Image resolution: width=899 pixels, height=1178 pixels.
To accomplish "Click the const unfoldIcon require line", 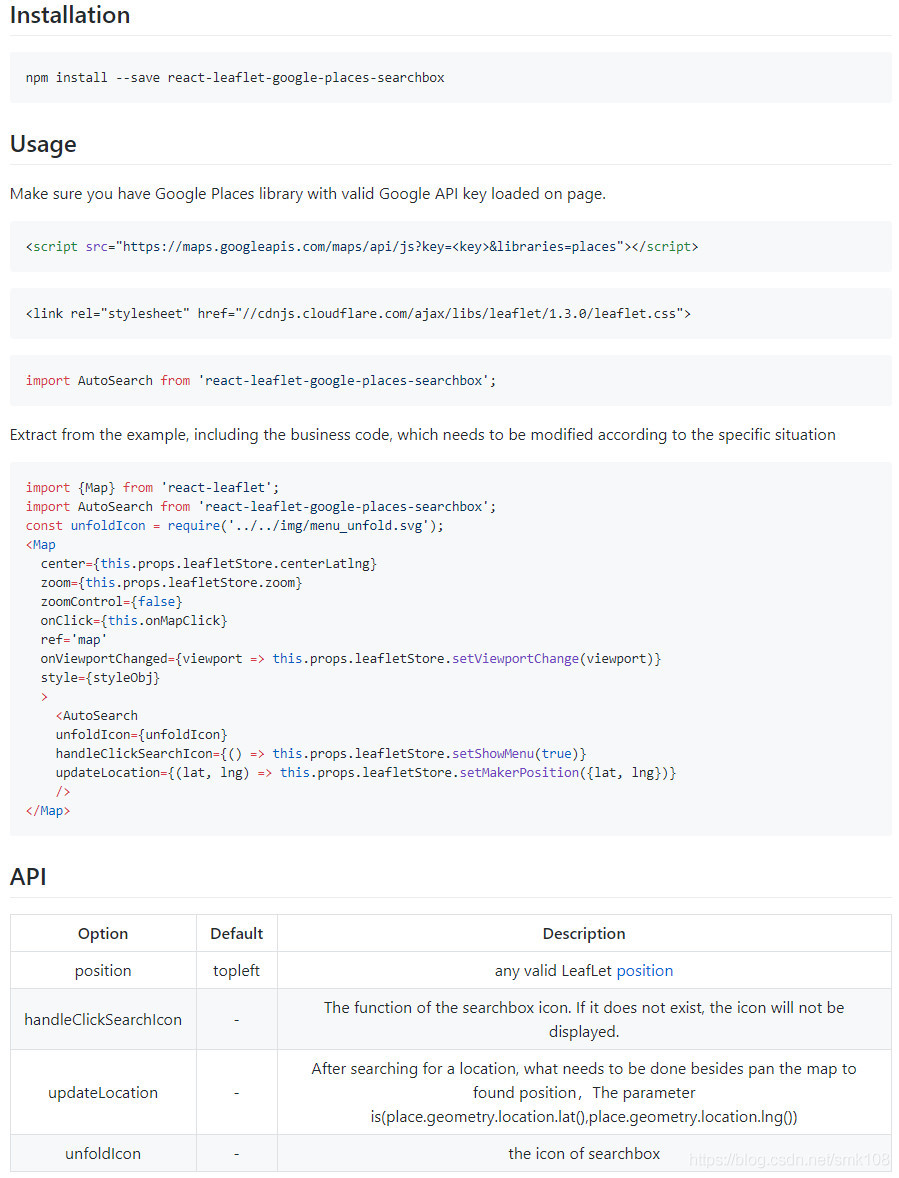I will coord(234,526).
